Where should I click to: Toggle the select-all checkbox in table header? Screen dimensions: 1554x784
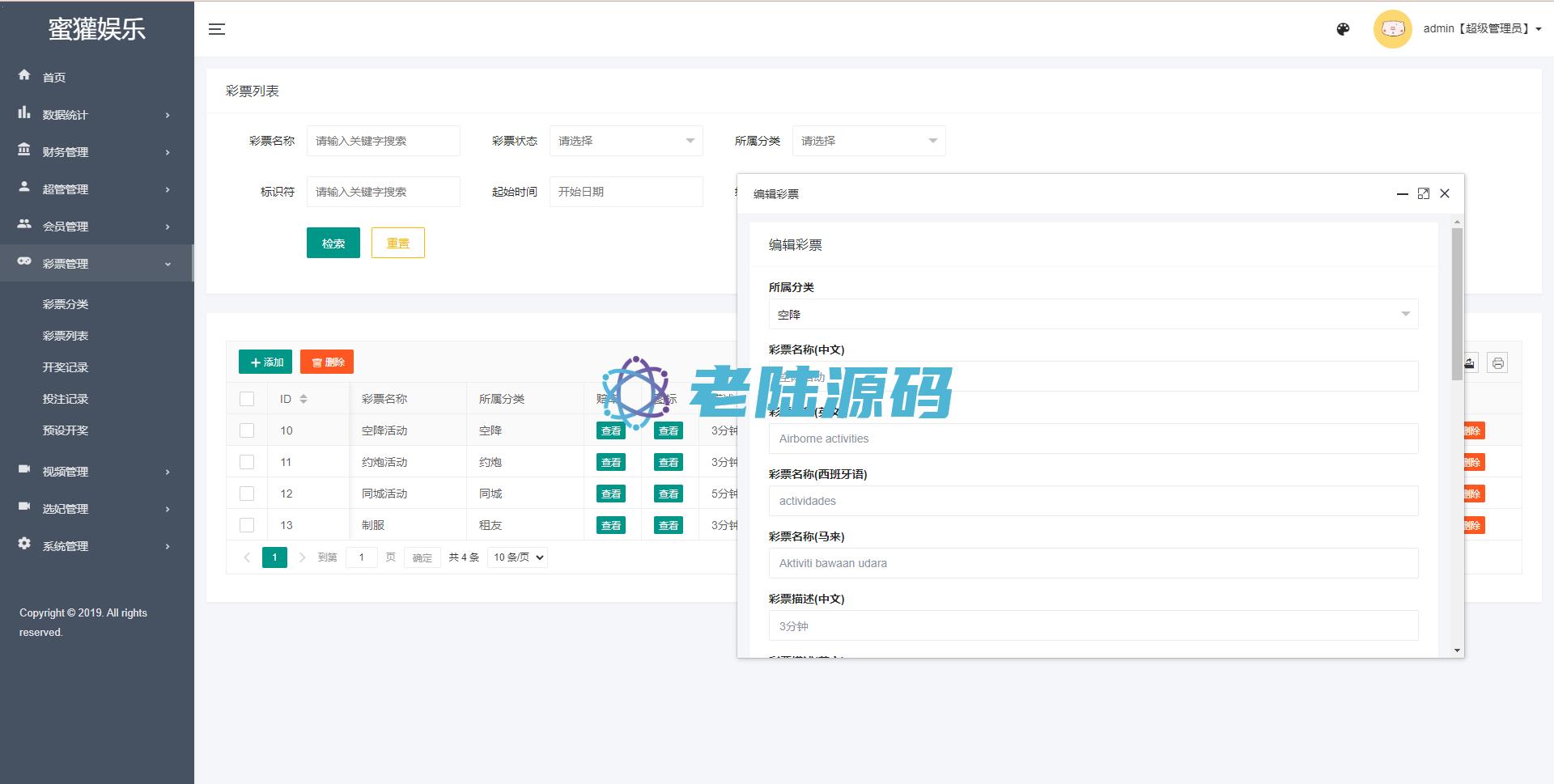[247, 399]
